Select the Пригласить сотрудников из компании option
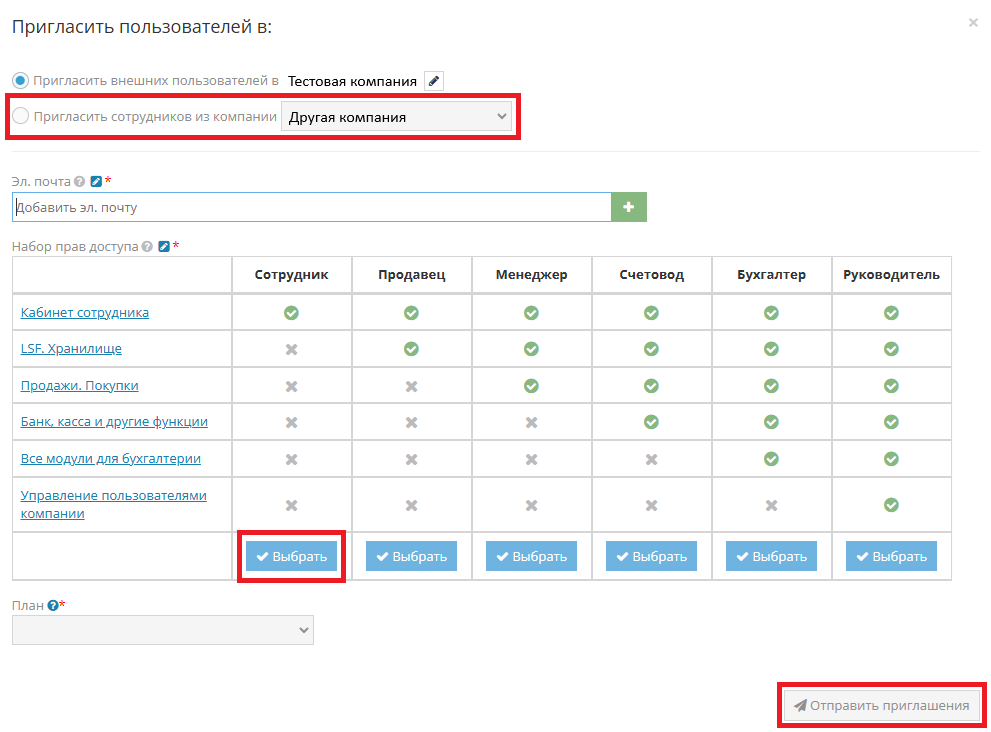This screenshot has width=991, height=732. click(20, 115)
